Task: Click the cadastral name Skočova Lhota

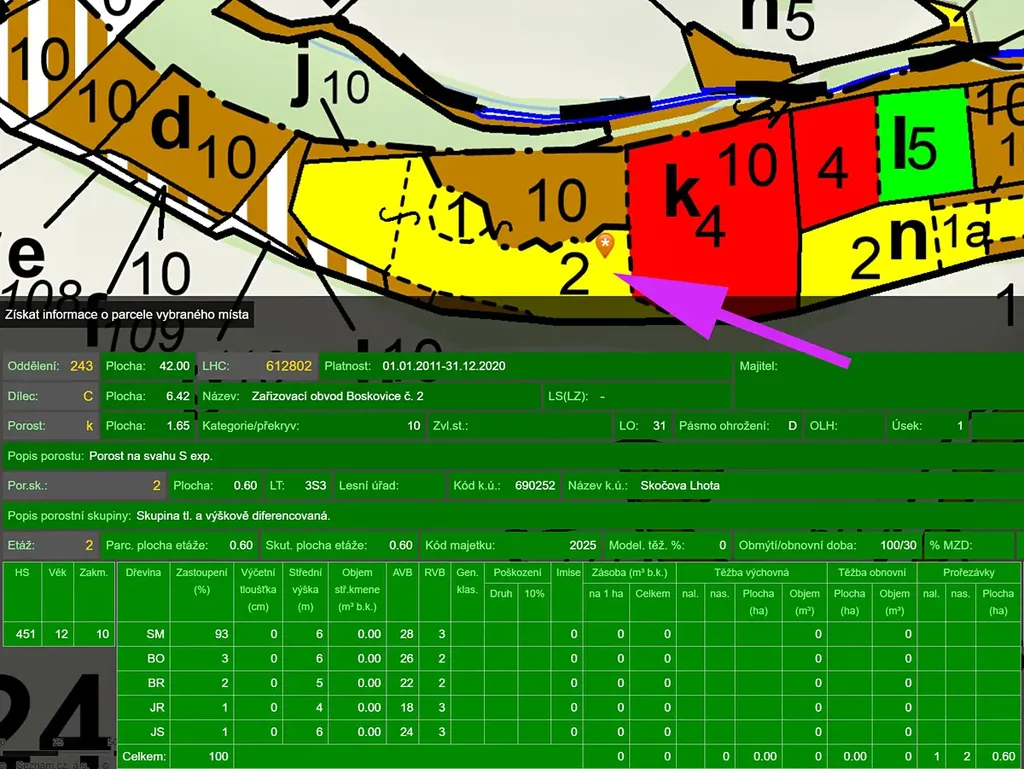Action: [680, 486]
